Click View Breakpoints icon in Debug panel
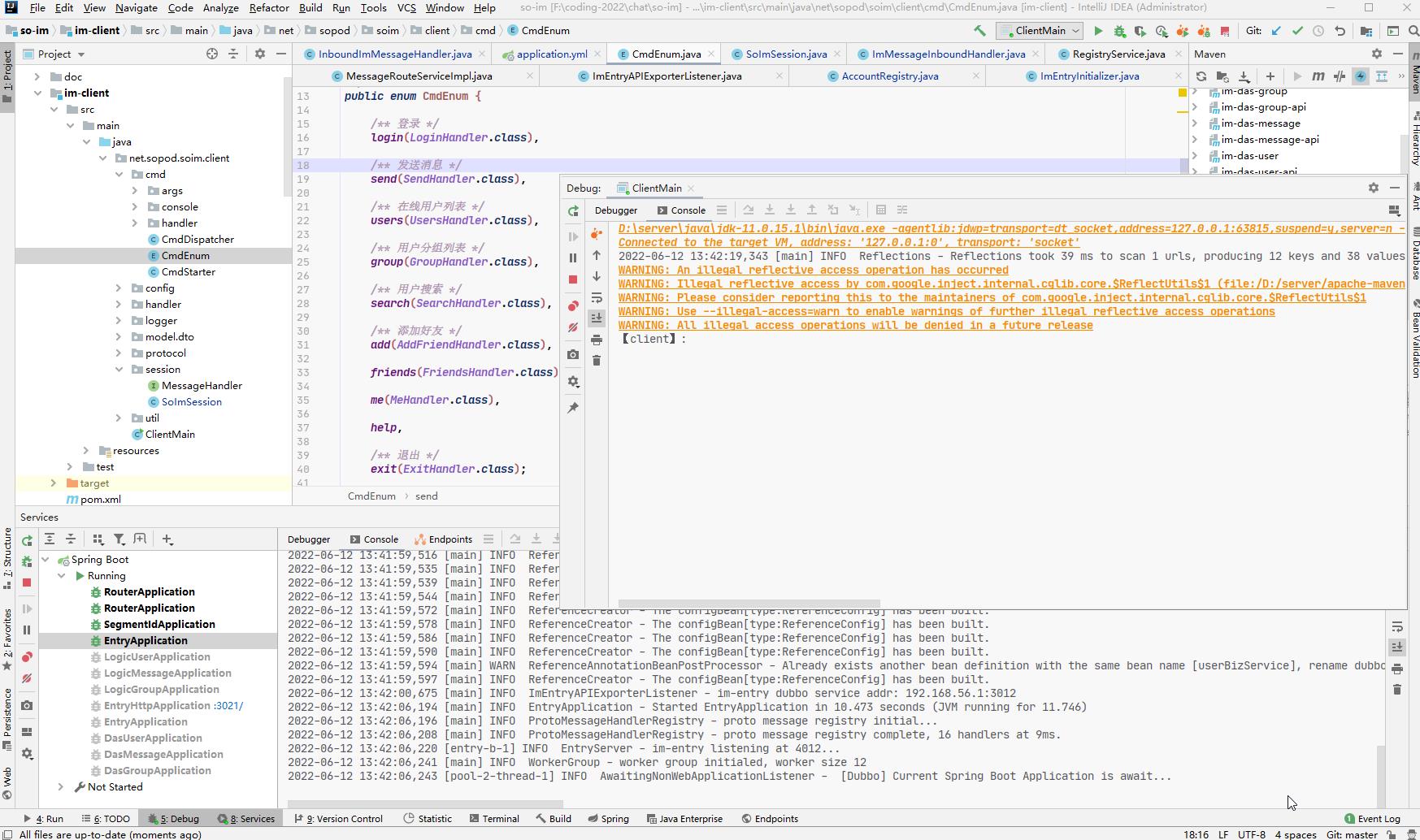Viewport: 1420px width, 840px height. (573, 306)
